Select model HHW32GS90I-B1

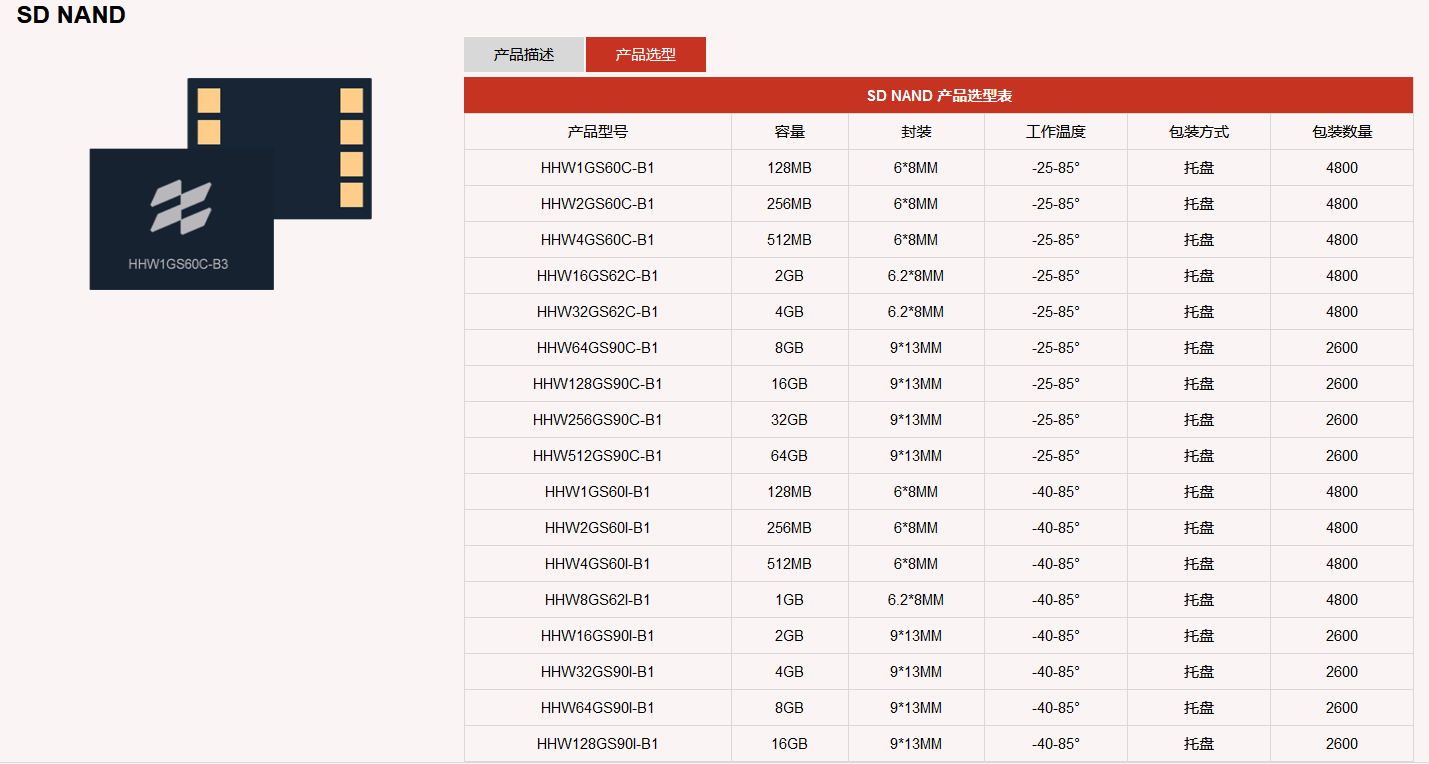tap(598, 672)
